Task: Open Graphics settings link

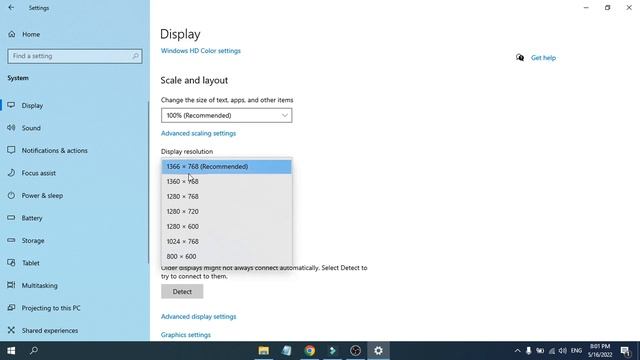Action: pos(186,335)
